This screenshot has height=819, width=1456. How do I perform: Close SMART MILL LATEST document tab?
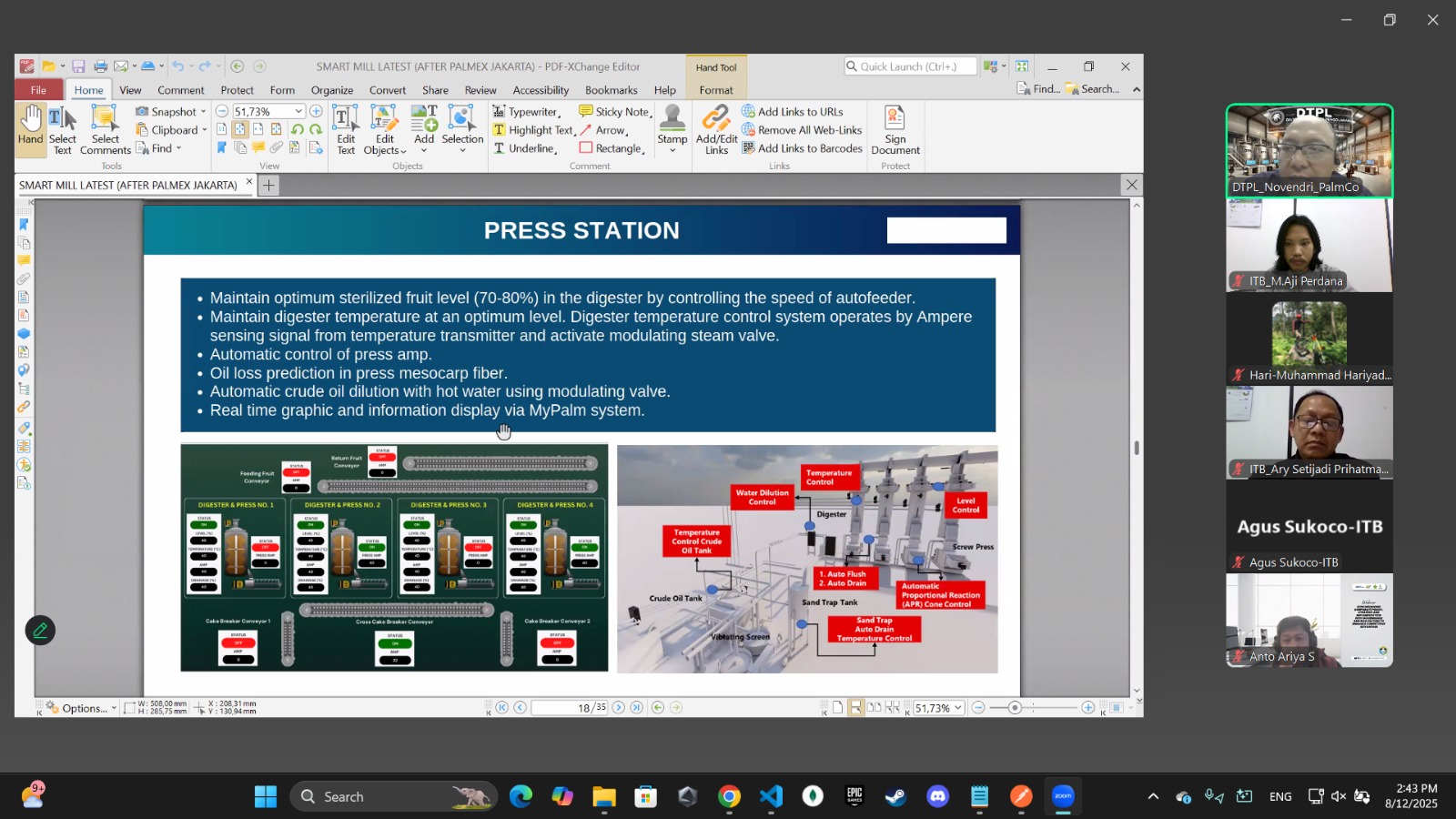coord(248,181)
